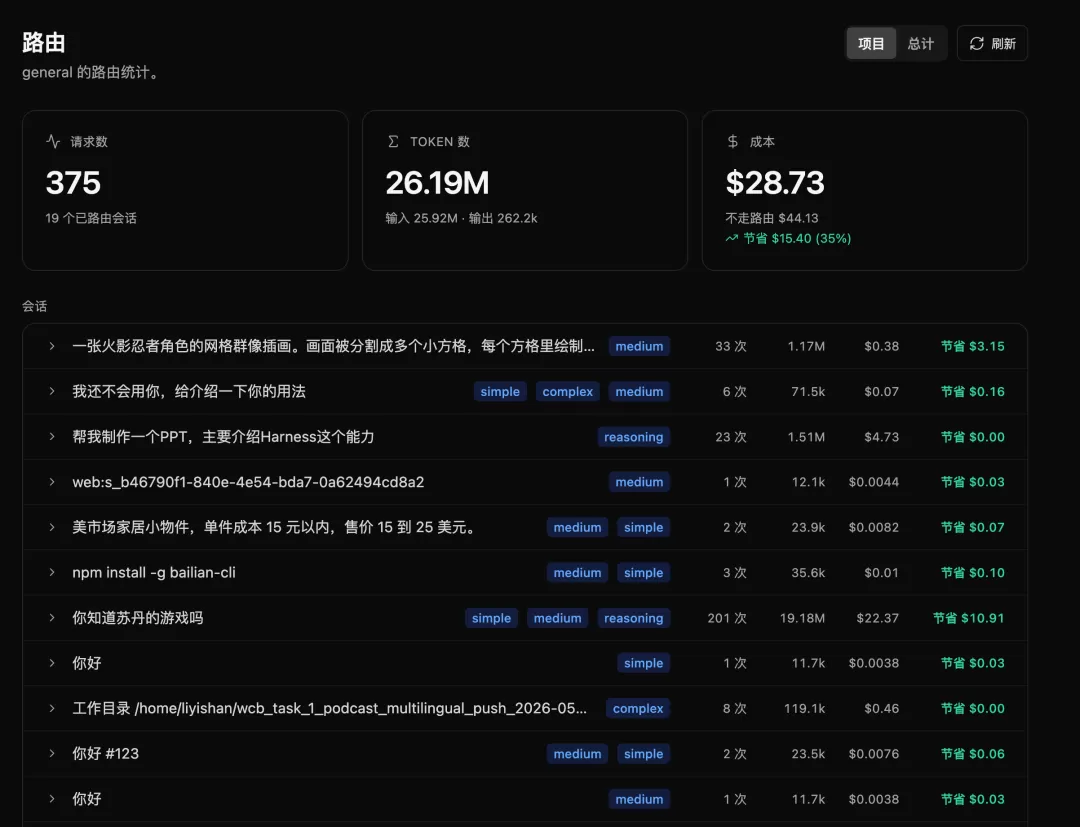Click the 26.19M token total
The height and width of the screenshot is (827, 1080).
click(x=437, y=182)
